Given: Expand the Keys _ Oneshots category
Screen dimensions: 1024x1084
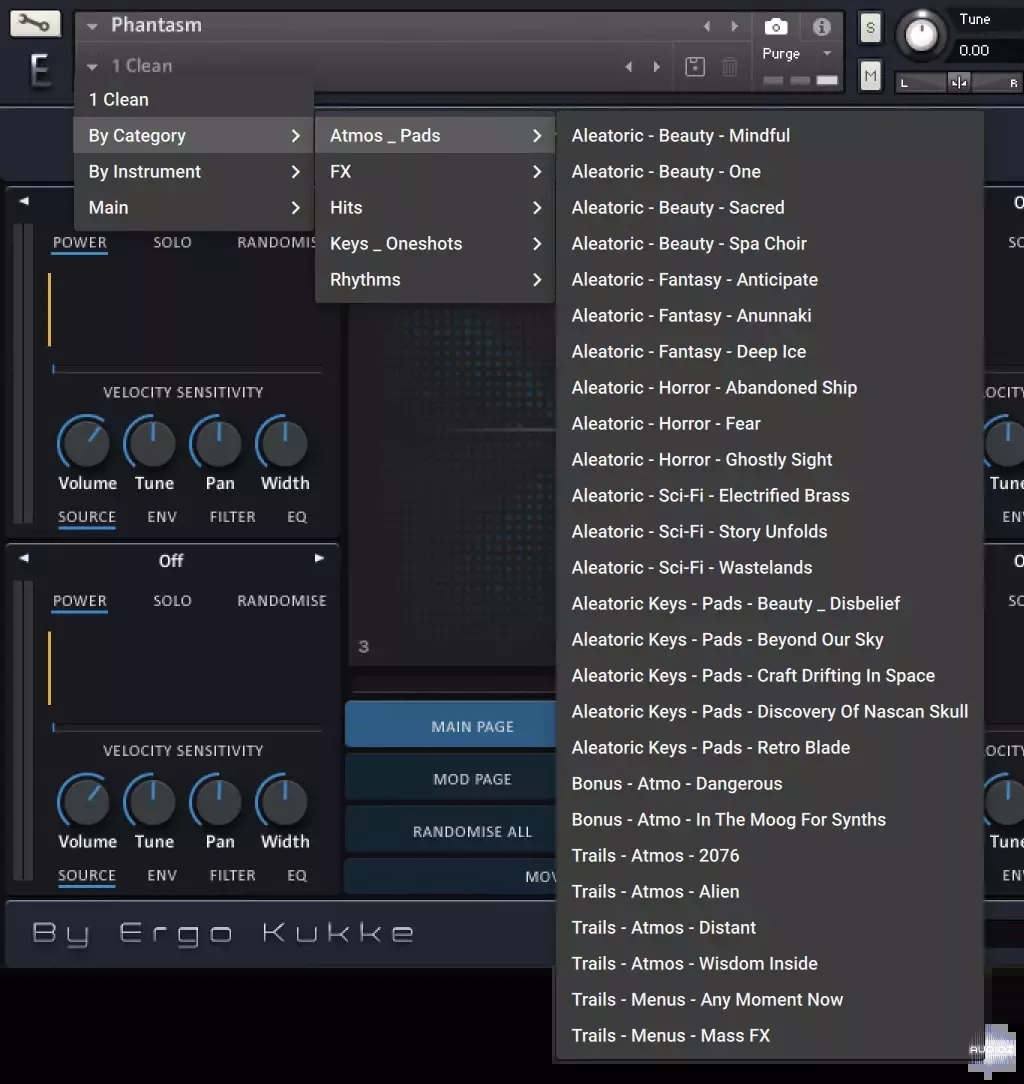Looking at the screenshot, I should (x=397, y=243).
